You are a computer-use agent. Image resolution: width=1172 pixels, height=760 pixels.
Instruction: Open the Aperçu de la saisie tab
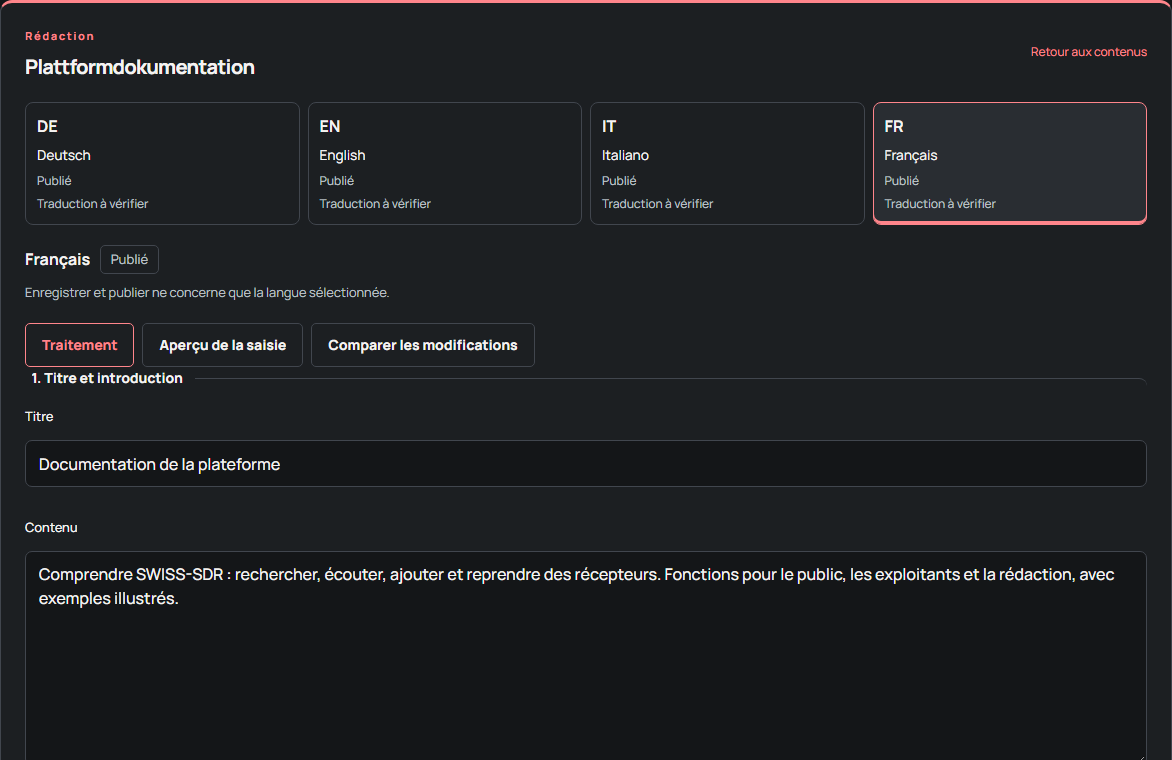coord(223,345)
